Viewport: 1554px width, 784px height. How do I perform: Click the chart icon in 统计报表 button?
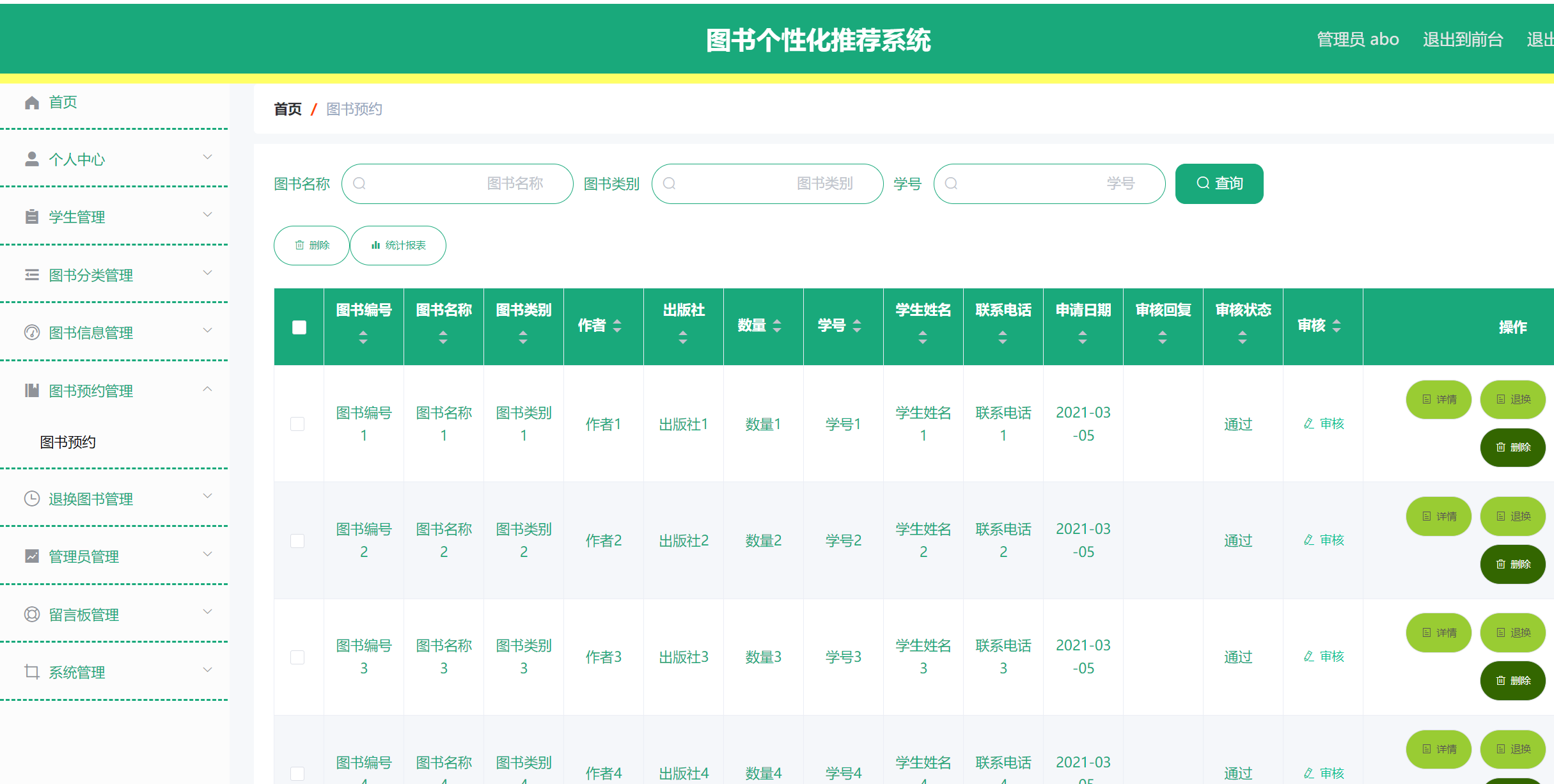point(375,245)
